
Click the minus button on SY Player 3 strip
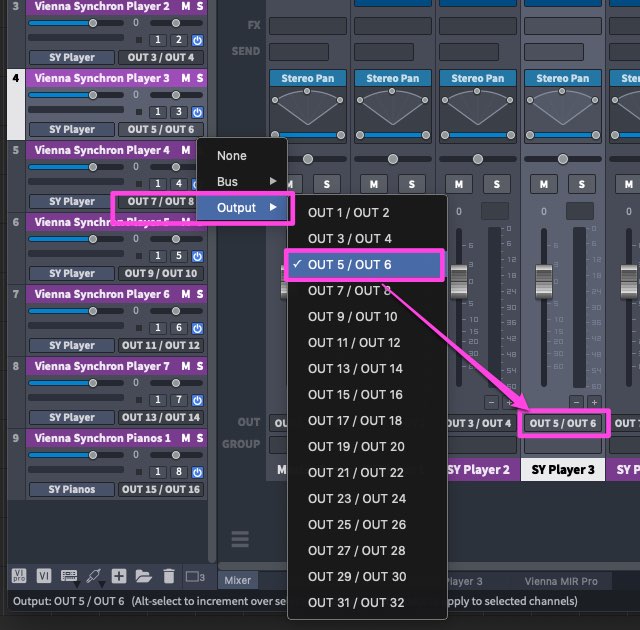tap(576, 402)
